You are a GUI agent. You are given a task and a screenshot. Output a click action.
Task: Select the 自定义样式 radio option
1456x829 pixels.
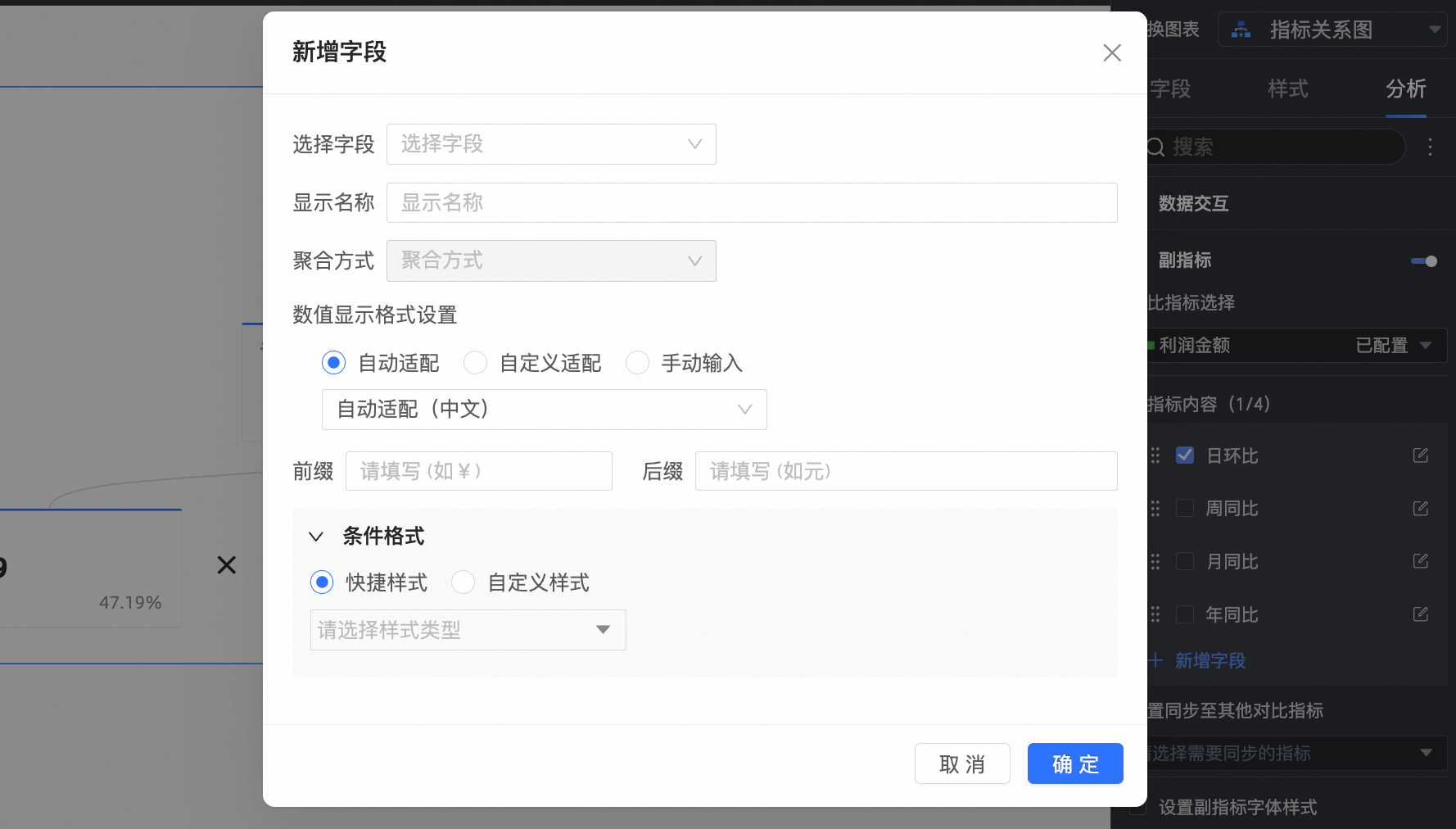click(463, 582)
